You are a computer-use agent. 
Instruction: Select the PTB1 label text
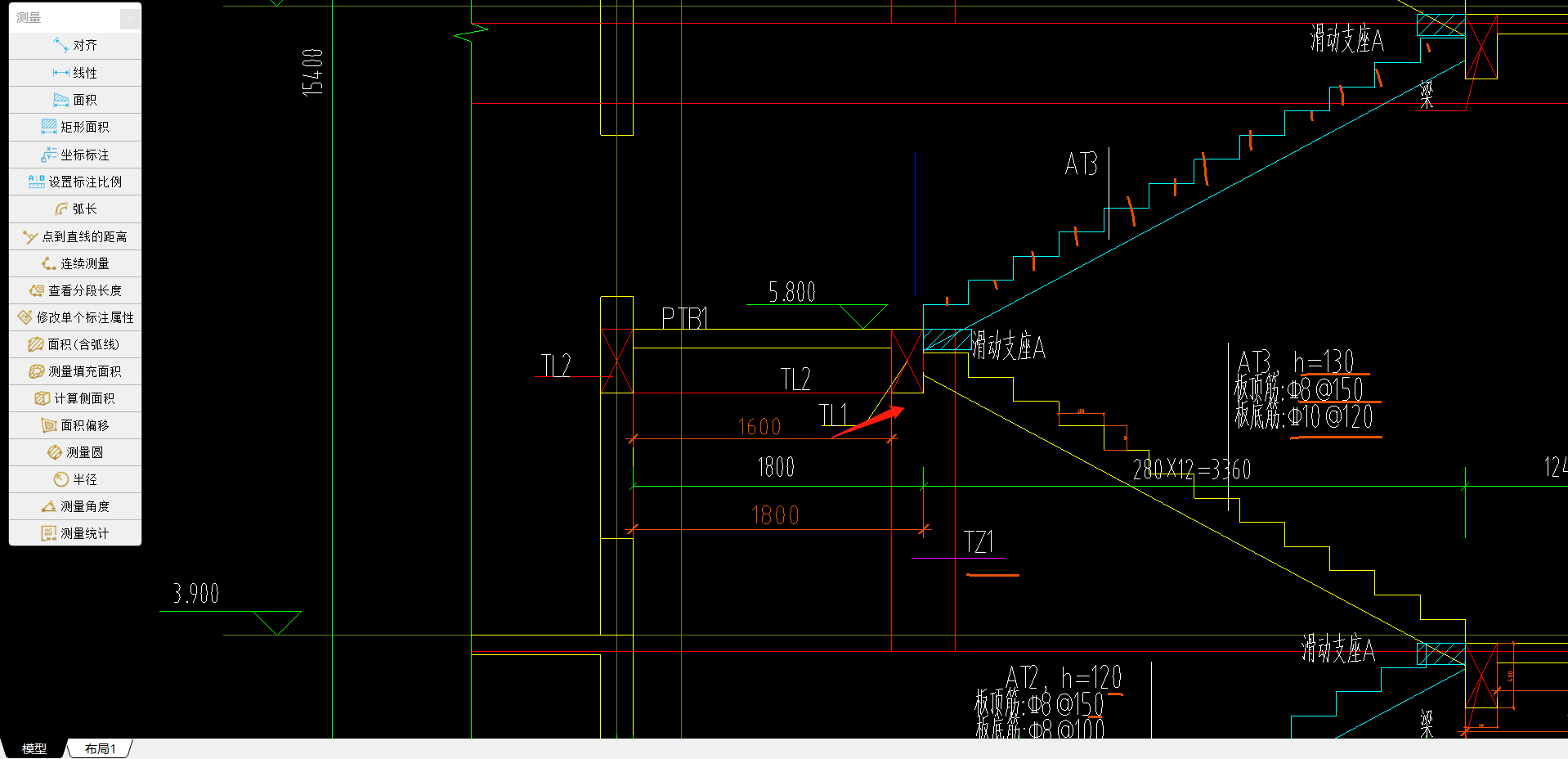(684, 318)
